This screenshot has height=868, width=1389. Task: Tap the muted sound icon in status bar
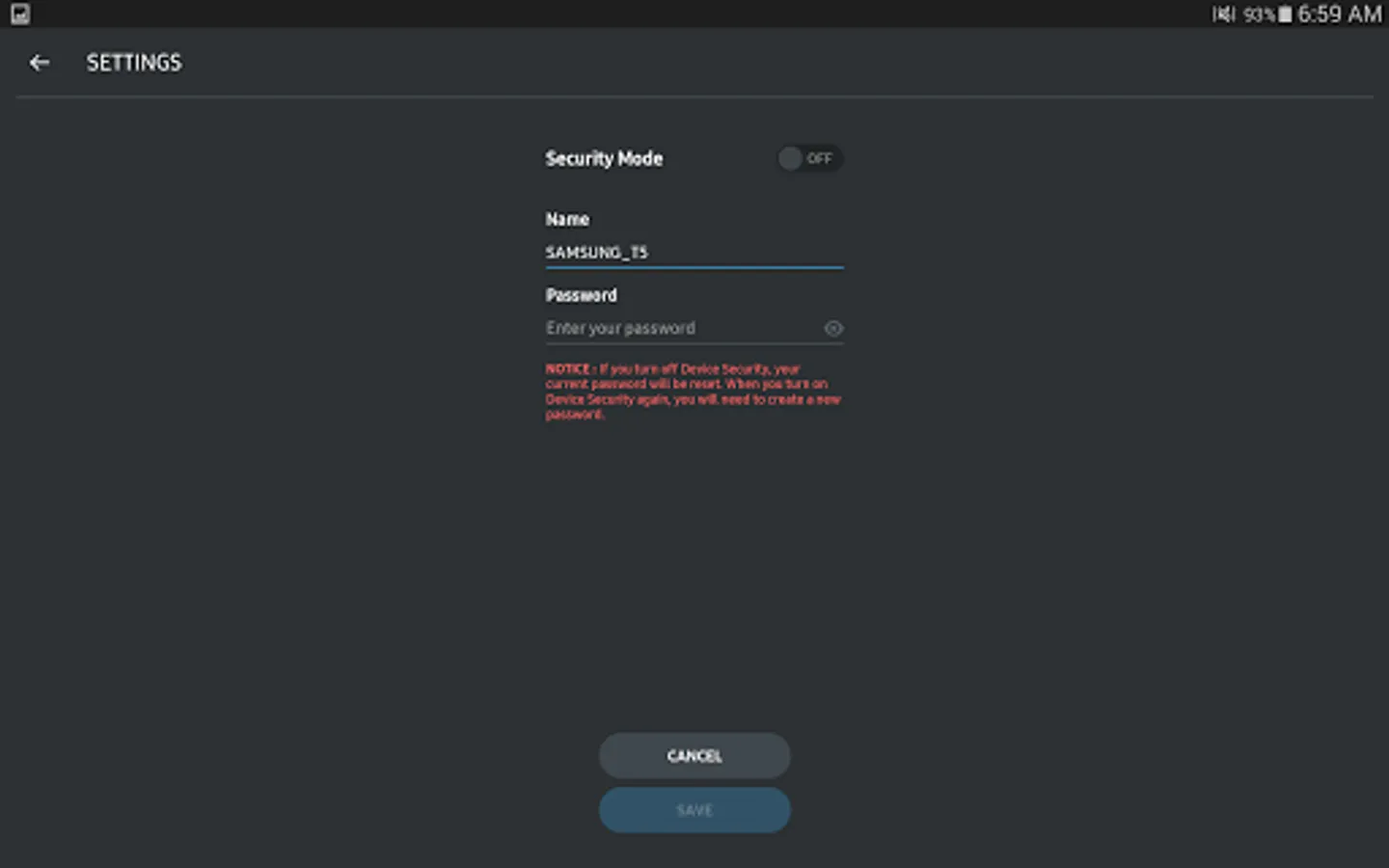(x=1224, y=14)
